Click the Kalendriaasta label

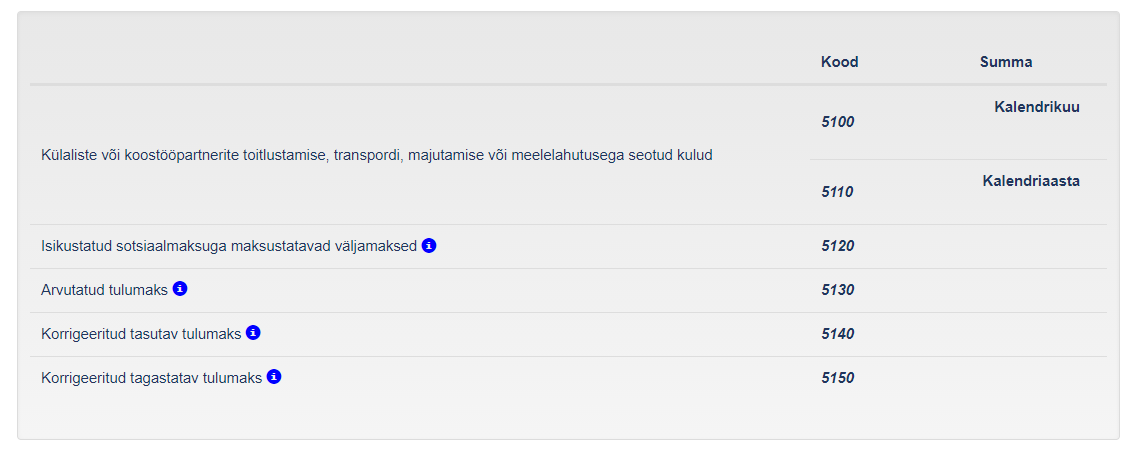(x=1031, y=181)
